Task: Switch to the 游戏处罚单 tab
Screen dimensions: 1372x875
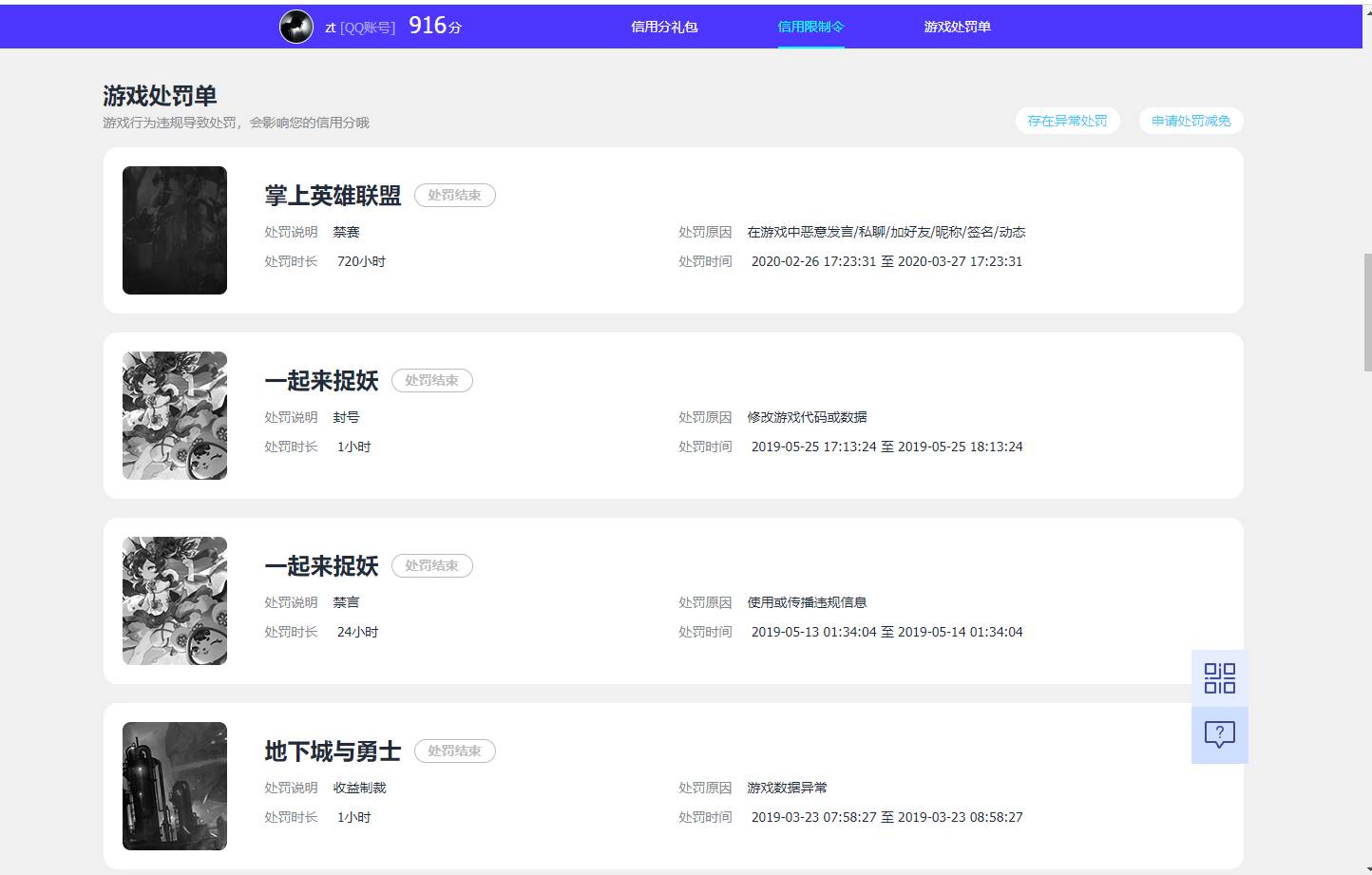Action: [x=956, y=27]
